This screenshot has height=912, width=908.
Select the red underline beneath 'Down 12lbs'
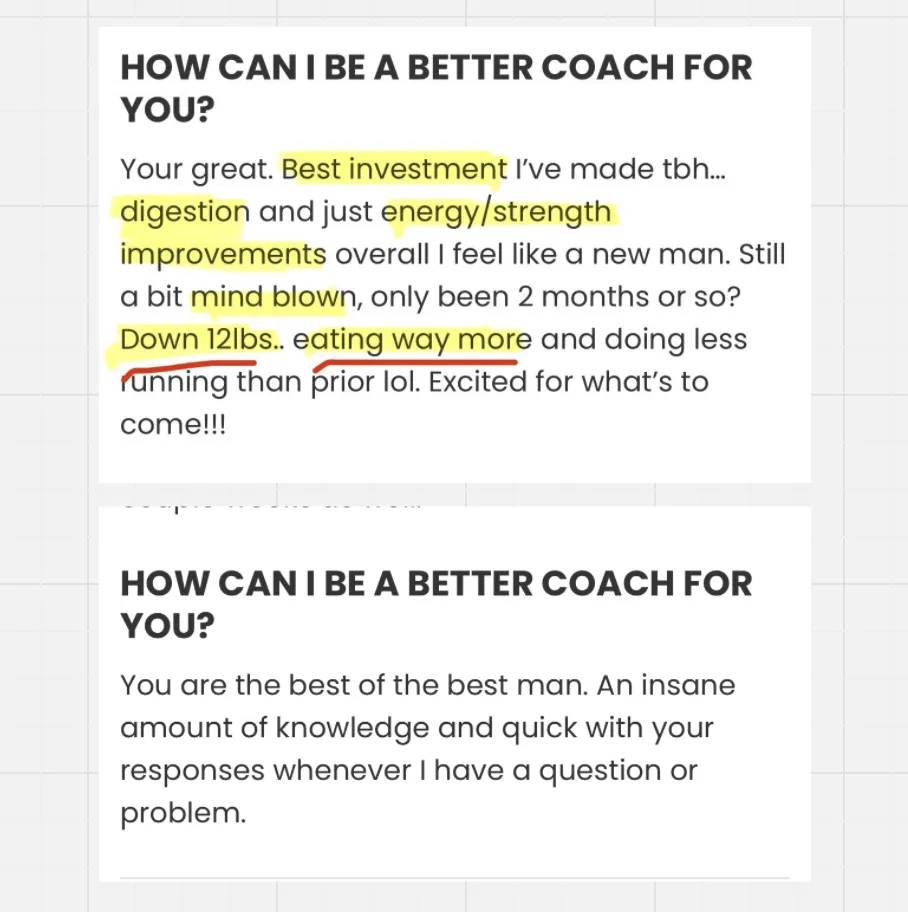click(188, 369)
